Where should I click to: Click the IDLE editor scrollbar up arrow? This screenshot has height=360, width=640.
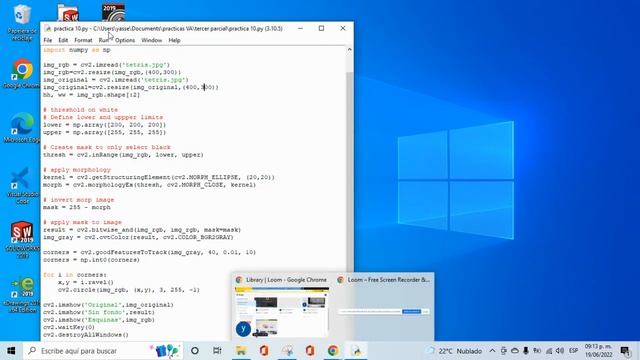coord(349,50)
